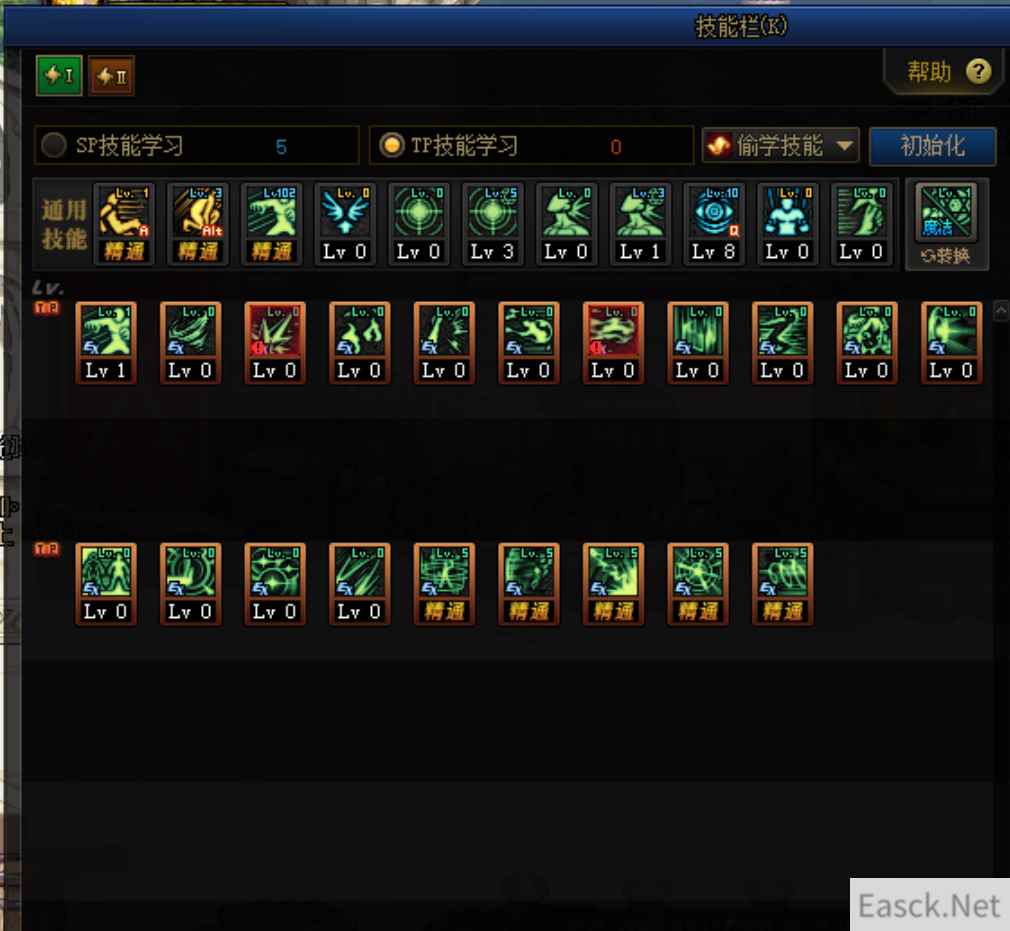Image resolution: width=1010 pixels, height=931 pixels.
Task: Open the 偷学技能 dropdown
Action: pos(780,146)
